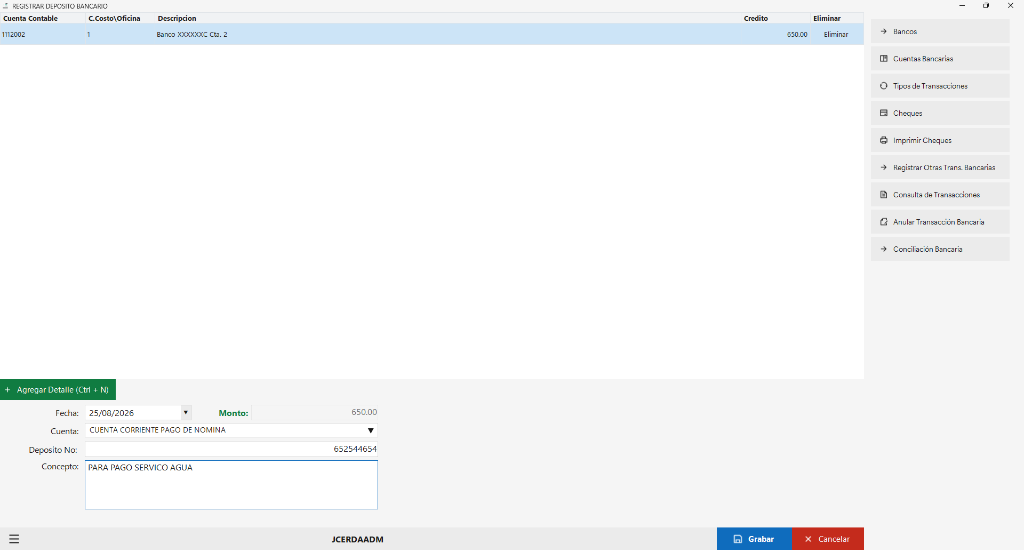1024x550 pixels.
Task: Expand the Cuenta dropdown list
Action: [x=370, y=430]
